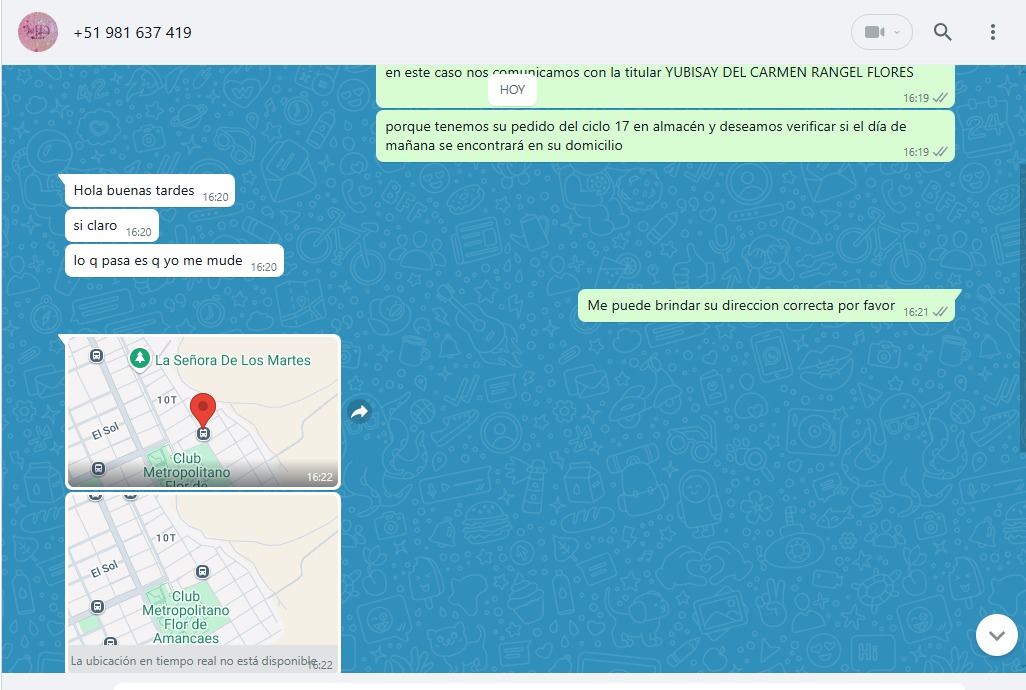Select the 'lo q pasa es q yo me mude' message
Image resolution: width=1026 pixels, height=690 pixels.
tap(158, 261)
